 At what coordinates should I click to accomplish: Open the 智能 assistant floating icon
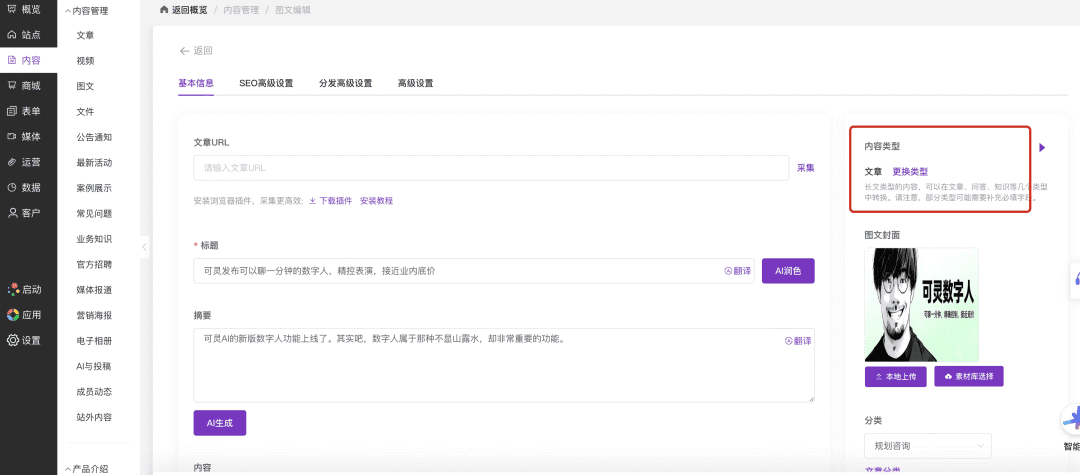(x=1071, y=420)
